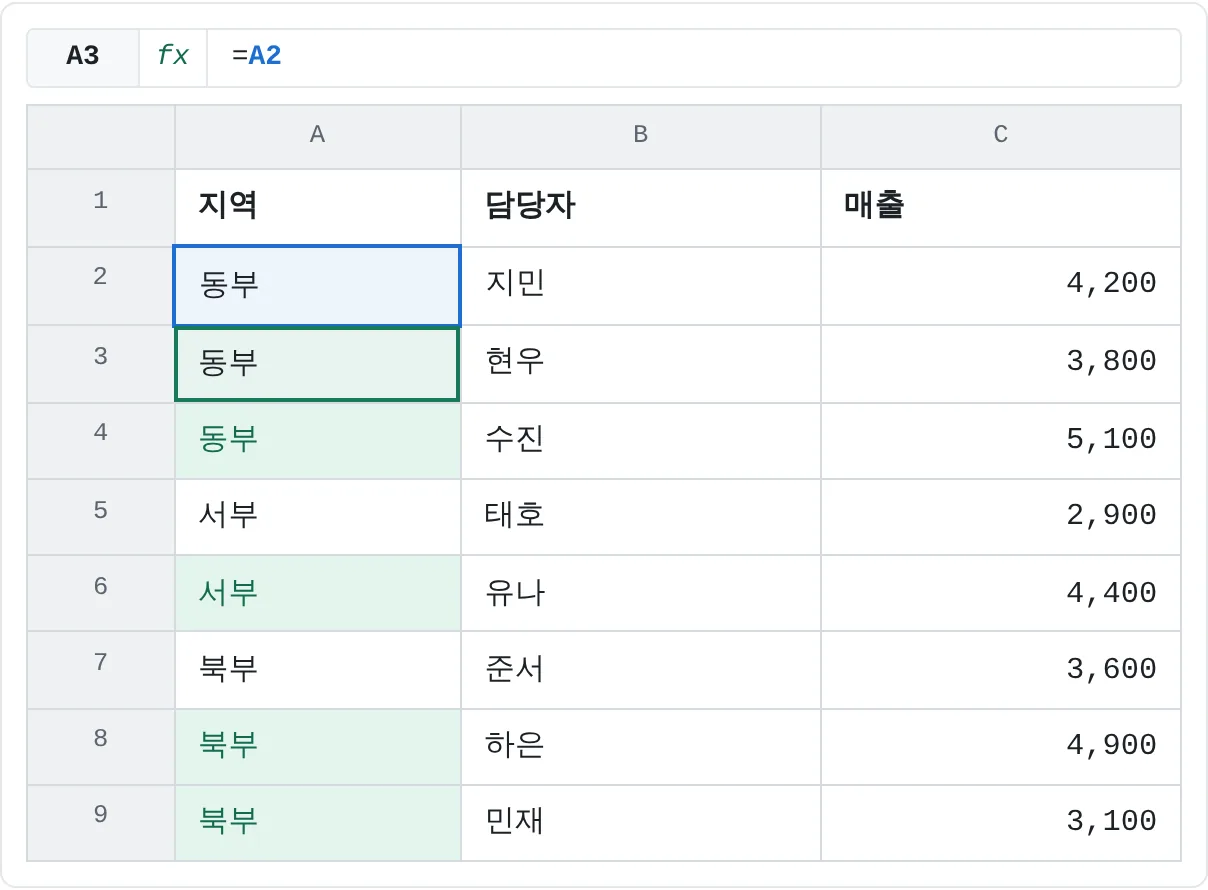This screenshot has width=1208, height=890.
Task: Select cell A3 with 동부
Action: [x=318, y=363]
